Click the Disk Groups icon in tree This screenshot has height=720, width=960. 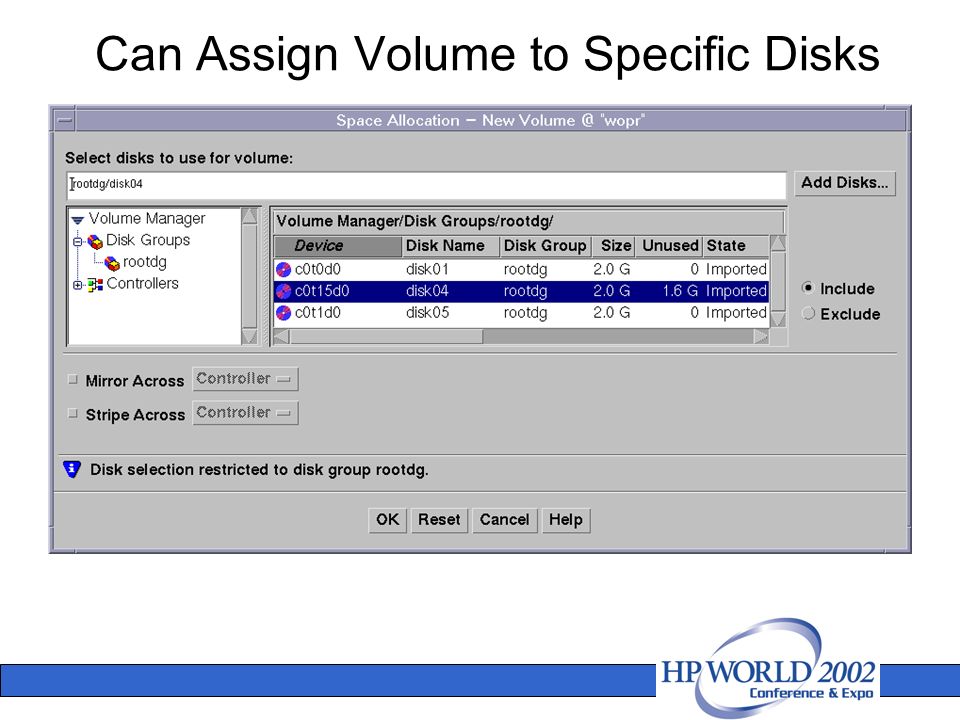pos(95,242)
